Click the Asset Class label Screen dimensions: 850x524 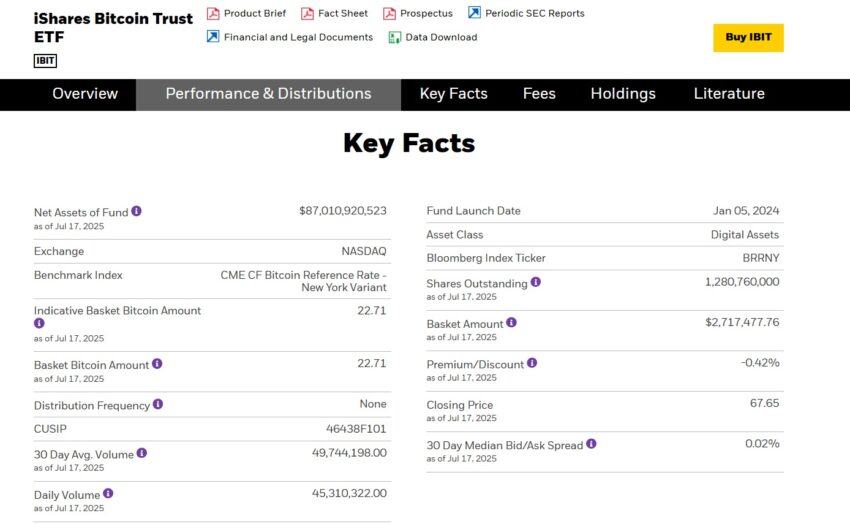click(x=454, y=235)
